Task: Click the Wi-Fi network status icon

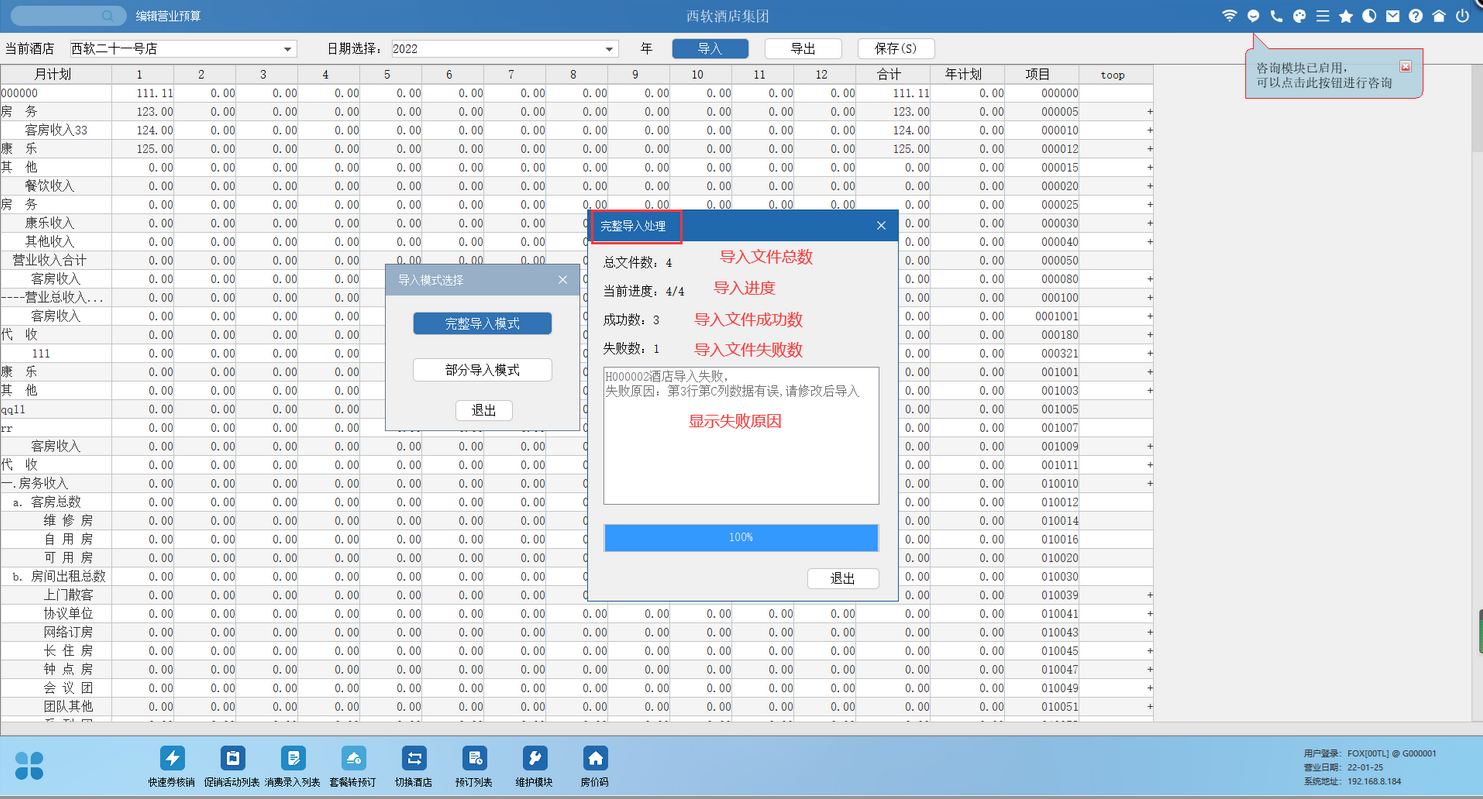Action: tap(1229, 16)
